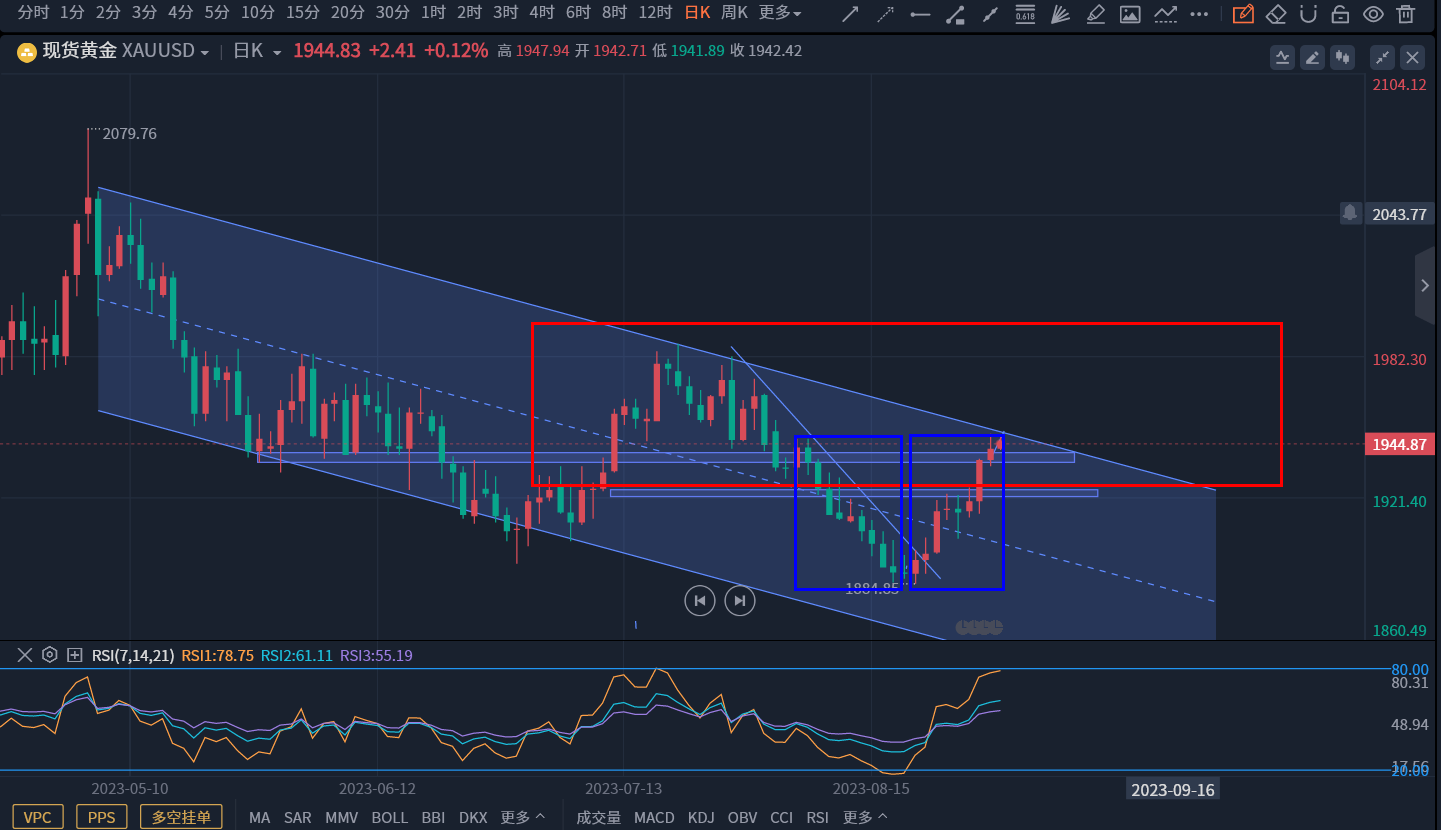The image size is (1441, 830).
Task: Enable the BBI indicator
Action: [x=433, y=817]
